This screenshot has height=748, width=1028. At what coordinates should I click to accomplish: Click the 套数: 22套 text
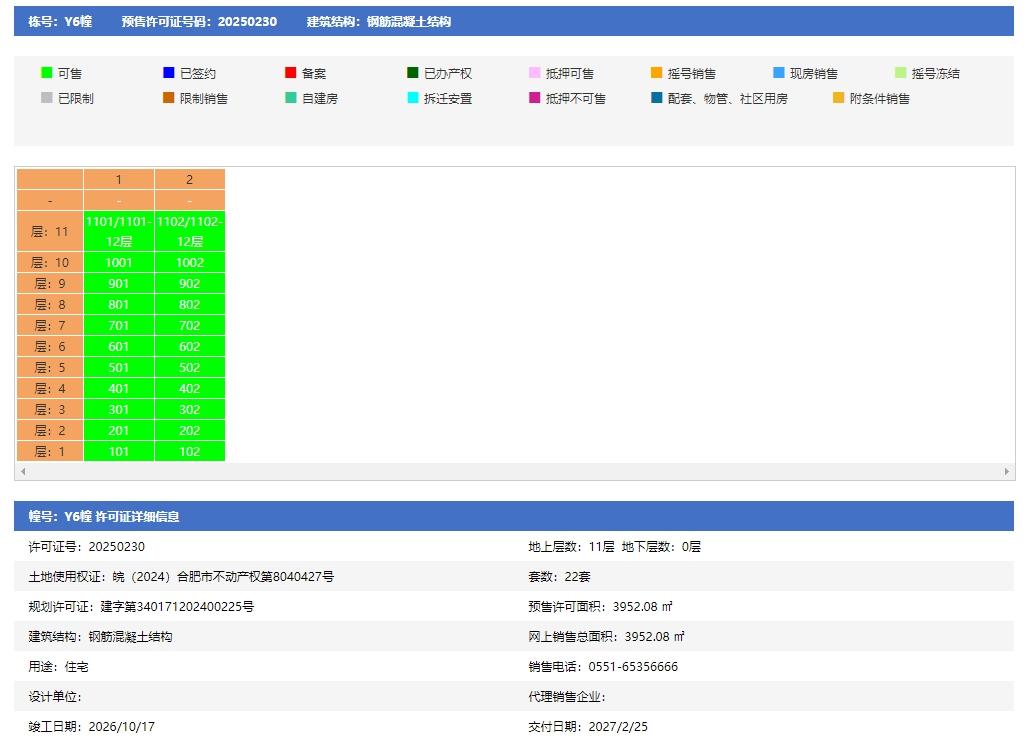[559, 577]
